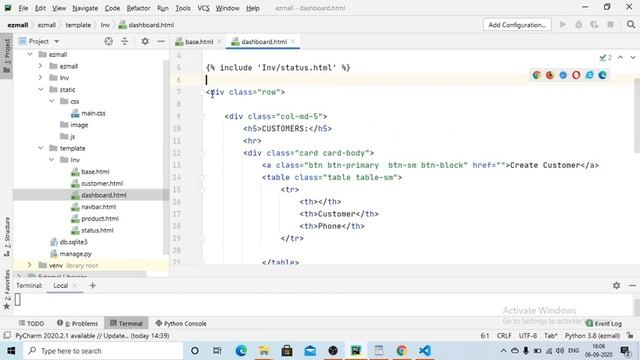Toggle the Favorites tool window stripe button
640x360 pixels.
(x=7, y=290)
